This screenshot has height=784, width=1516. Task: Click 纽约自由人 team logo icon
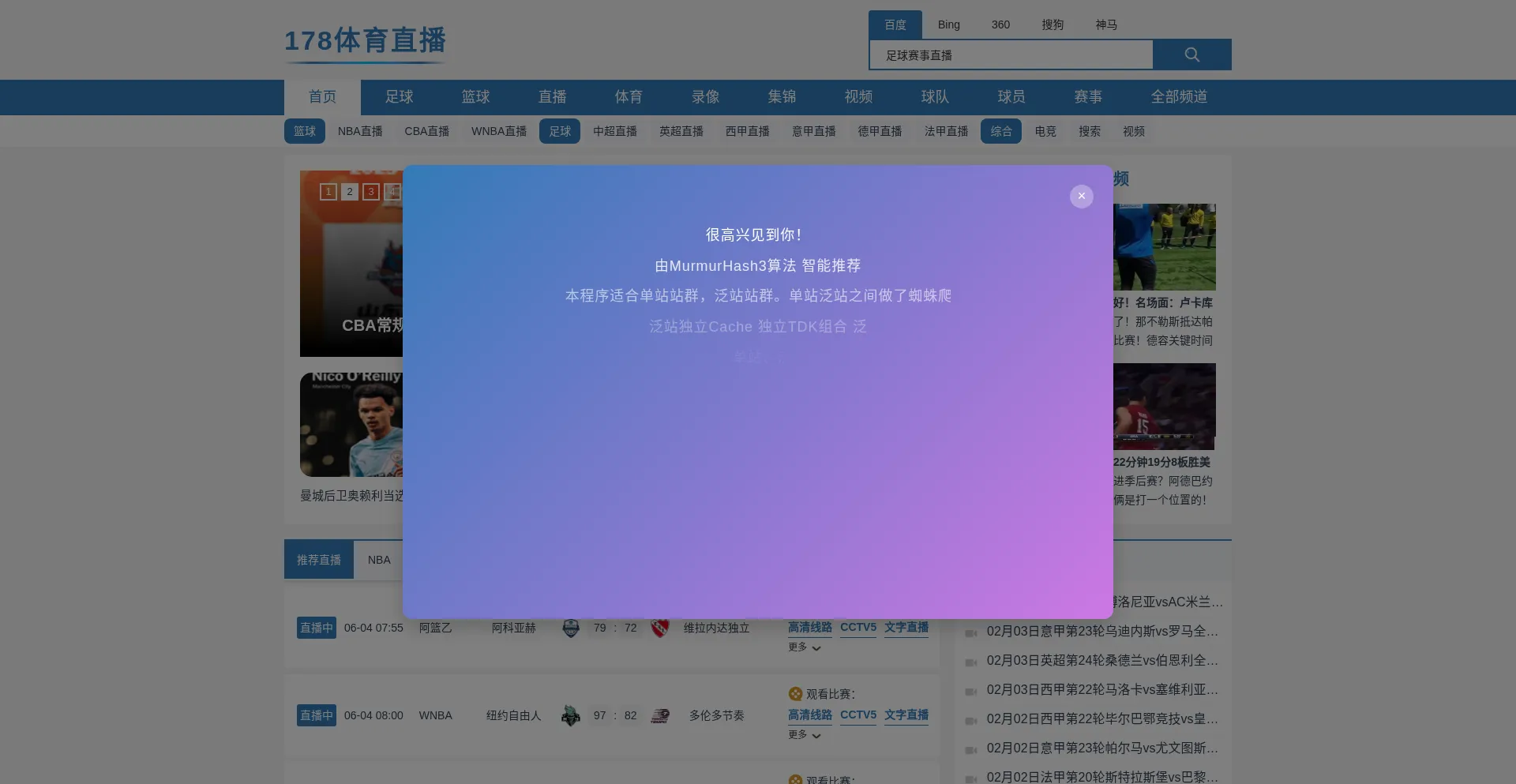(x=571, y=716)
